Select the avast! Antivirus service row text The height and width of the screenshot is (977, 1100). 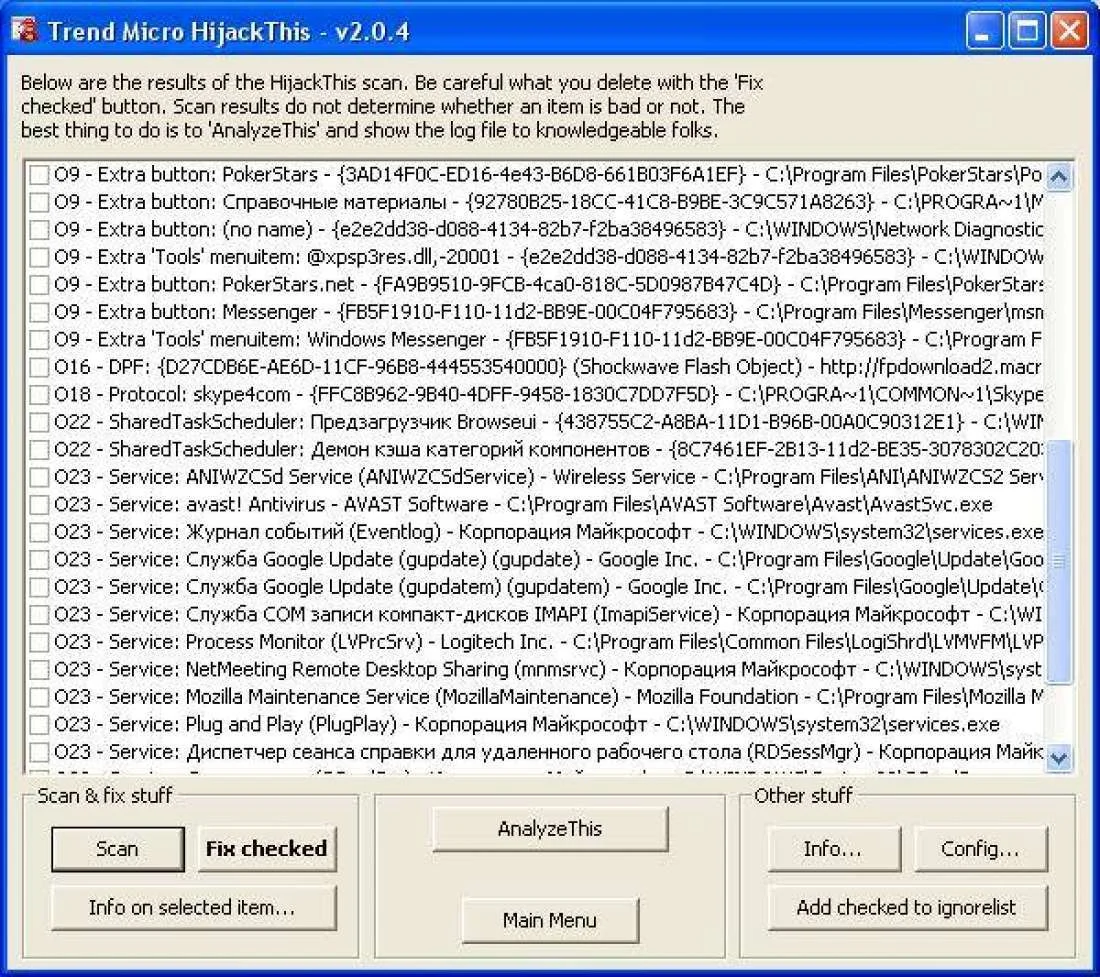(523, 504)
